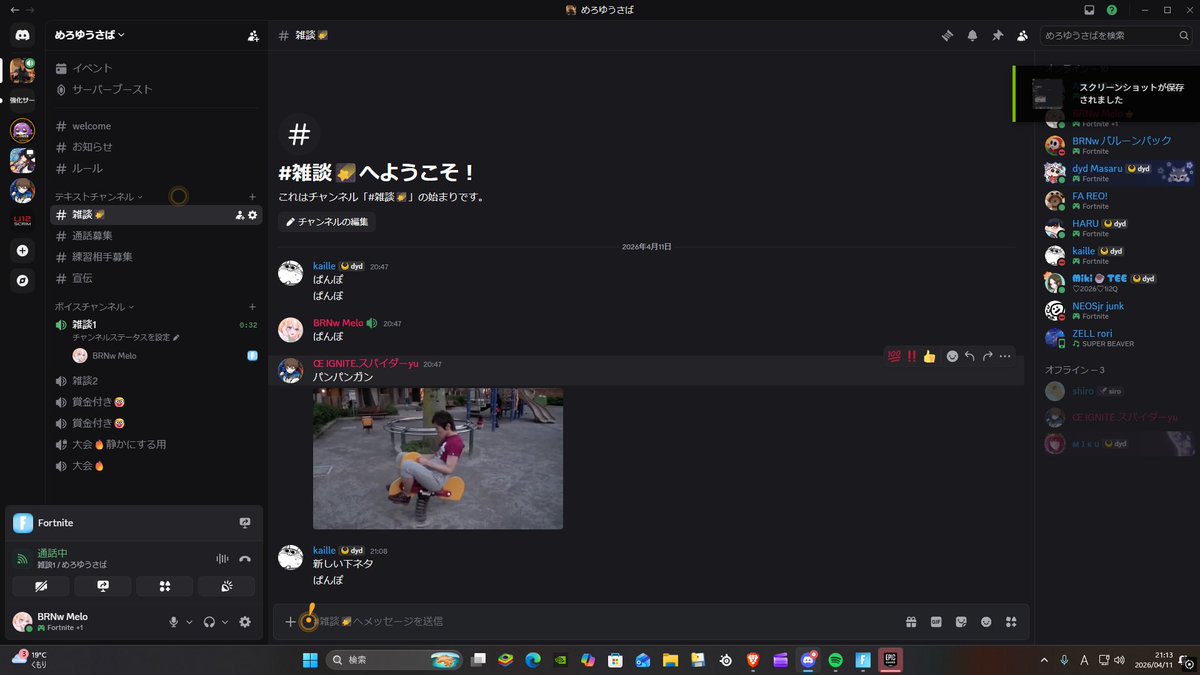Open Windows Start menu button
This screenshot has width=1200, height=675.
pyautogui.click(x=310, y=660)
